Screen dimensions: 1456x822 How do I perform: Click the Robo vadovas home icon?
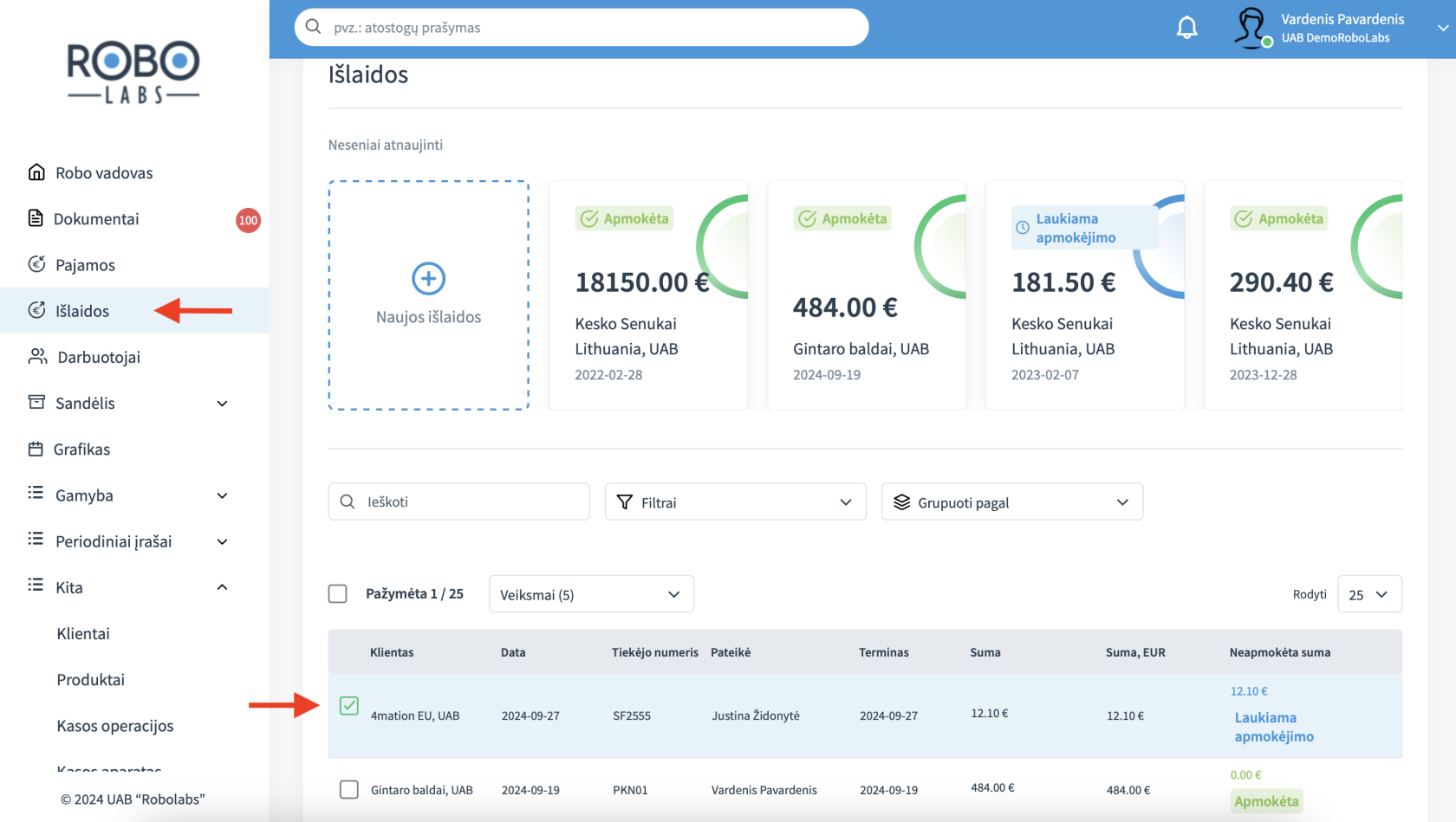pos(36,172)
